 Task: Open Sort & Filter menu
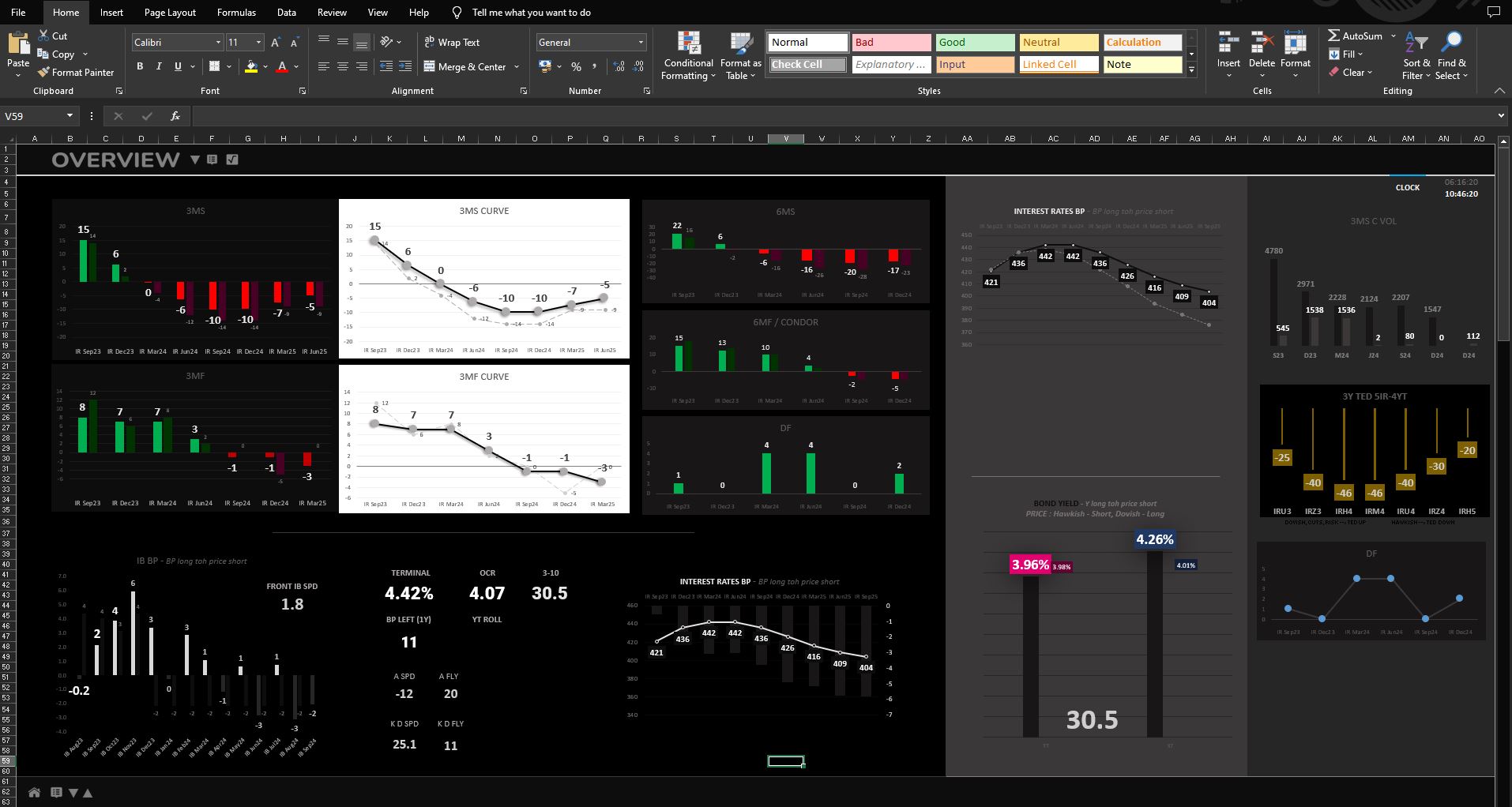coord(1416,56)
